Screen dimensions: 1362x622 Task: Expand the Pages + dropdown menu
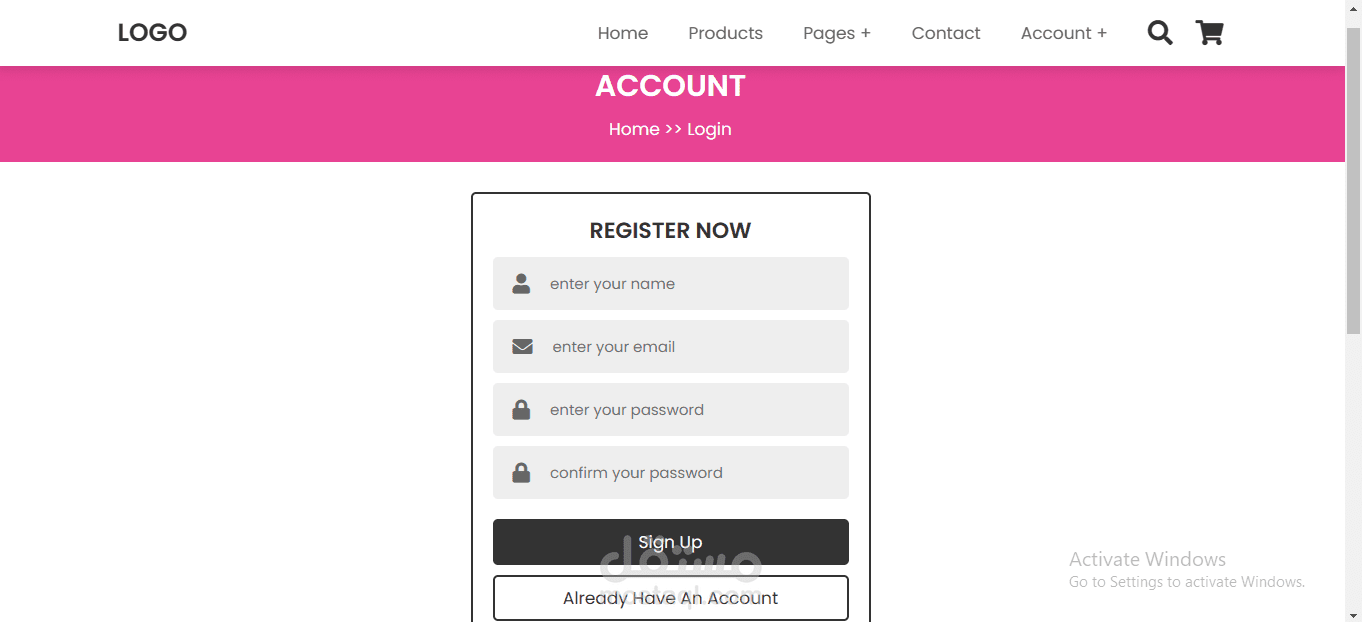pos(836,33)
